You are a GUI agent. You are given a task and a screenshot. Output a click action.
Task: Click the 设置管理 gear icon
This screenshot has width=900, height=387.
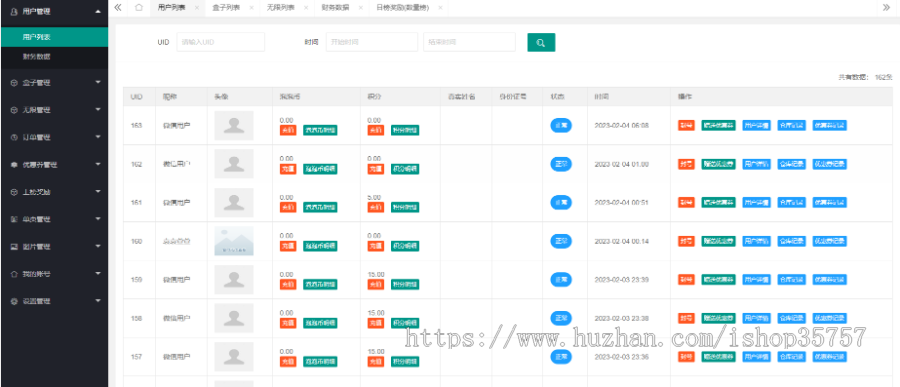click(x=14, y=301)
